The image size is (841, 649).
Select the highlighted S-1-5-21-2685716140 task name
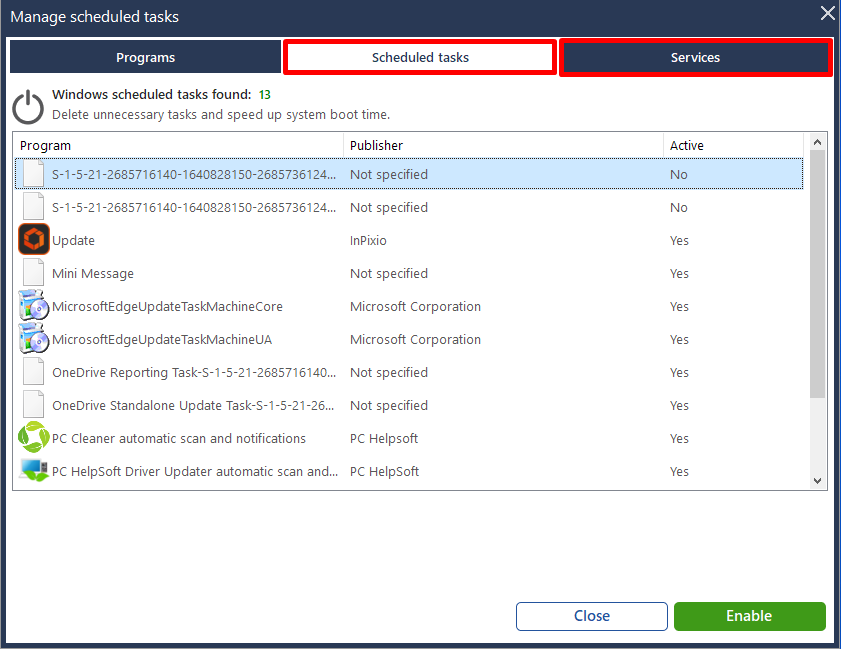194,174
